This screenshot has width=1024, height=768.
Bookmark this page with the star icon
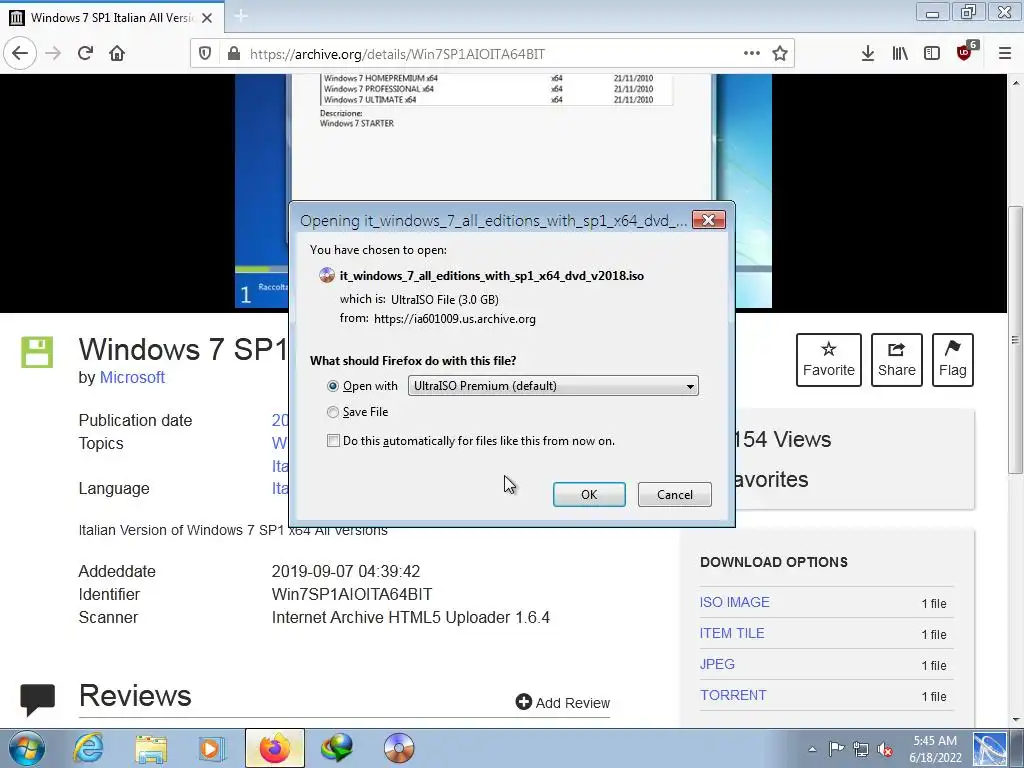point(780,54)
